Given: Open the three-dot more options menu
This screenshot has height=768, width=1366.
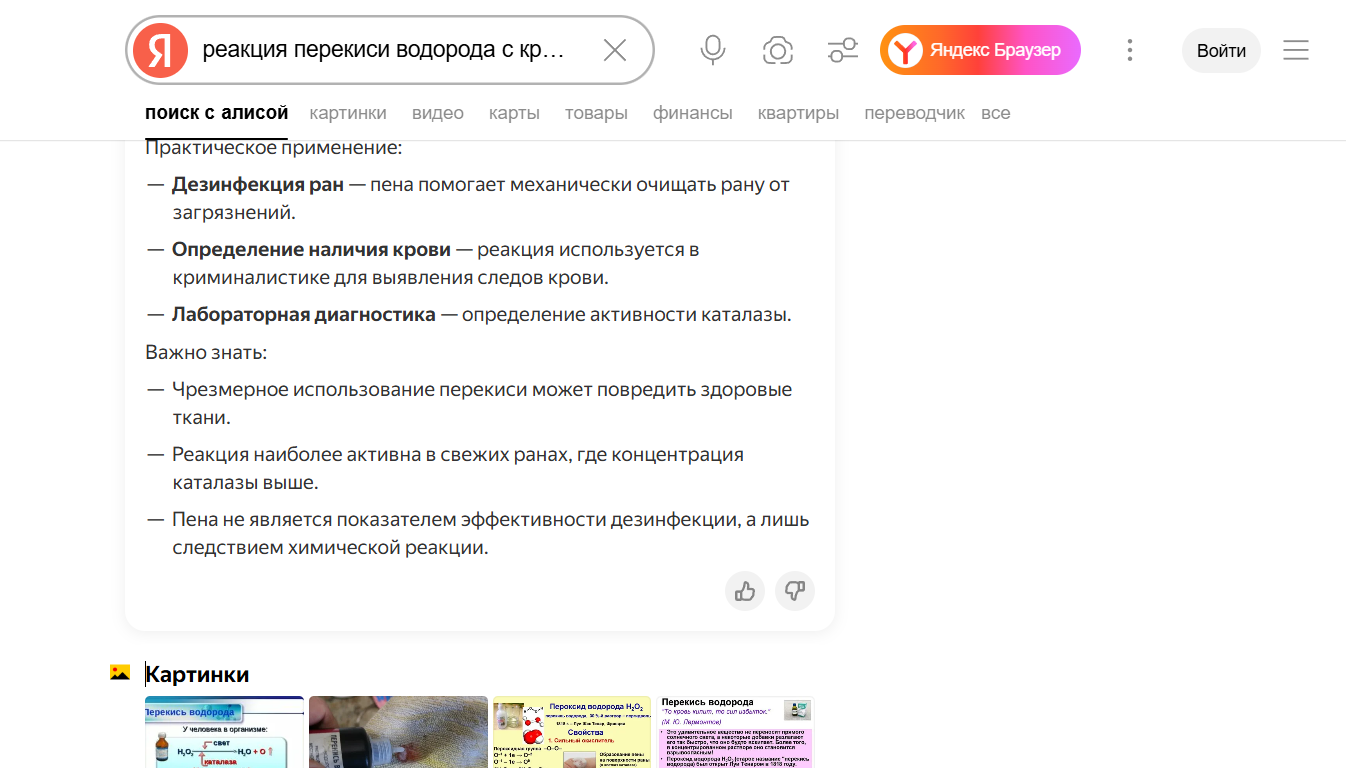Looking at the screenshot, I should [x=1130, y=51].
